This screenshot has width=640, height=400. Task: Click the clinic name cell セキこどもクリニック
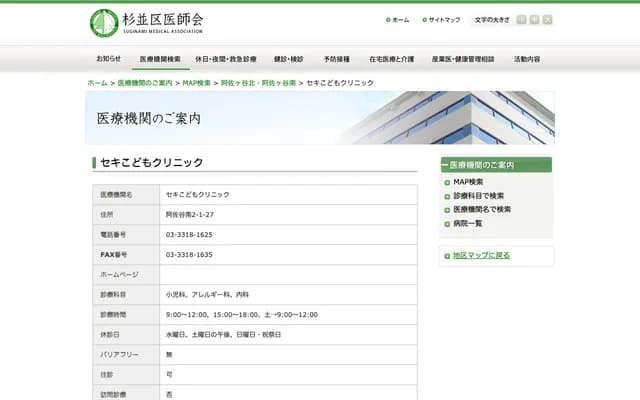coord(198,195)
